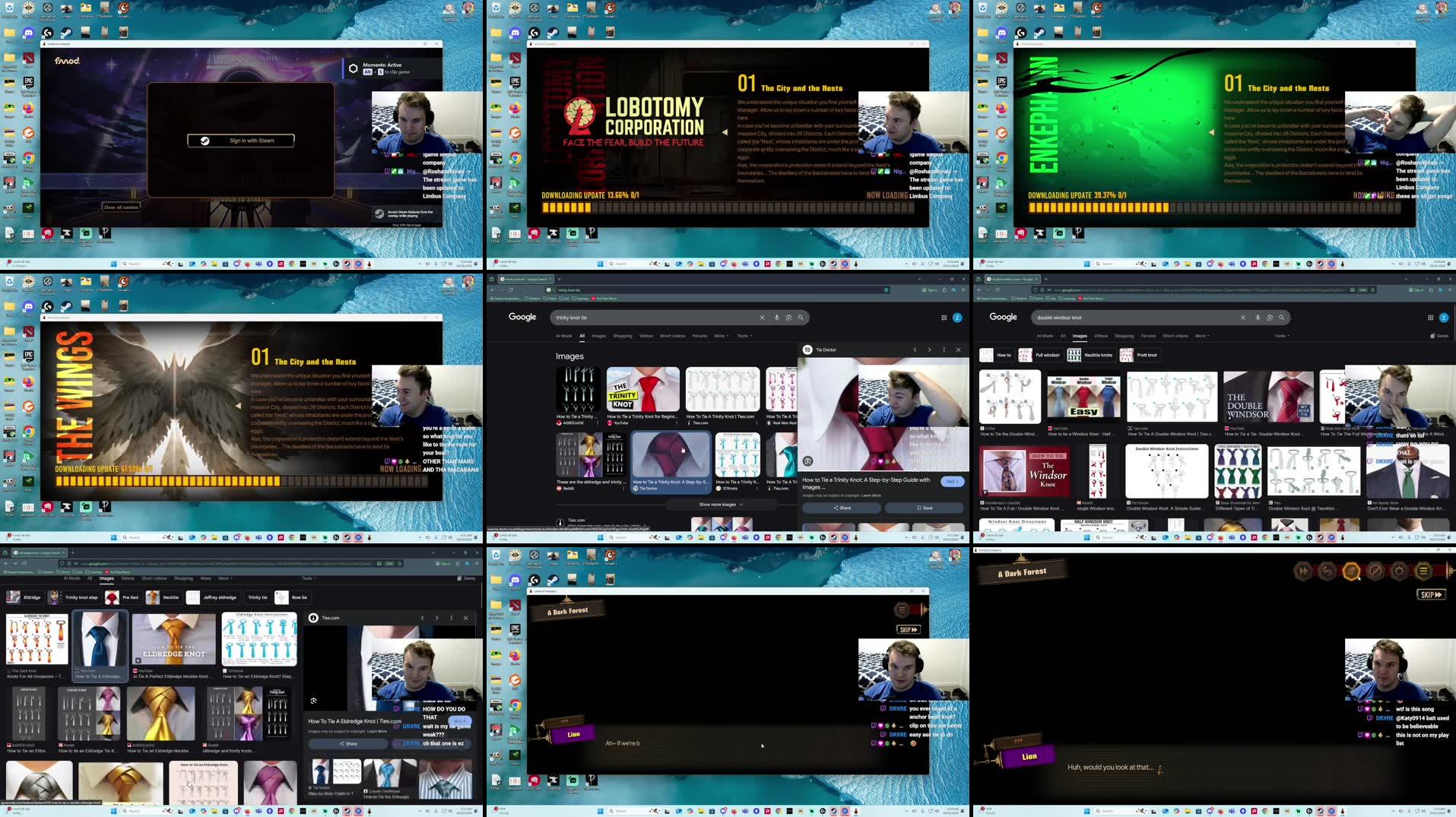Open The Double Windsor video thumbnail
Image resolution: width=1456 pixels, height=817 pixels.
tap(1268, 397)
